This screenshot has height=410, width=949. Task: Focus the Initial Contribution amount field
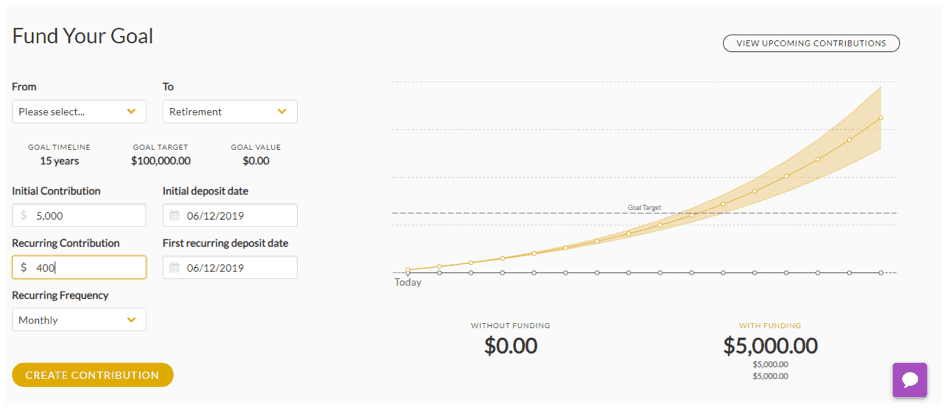(x=85, y=216)
